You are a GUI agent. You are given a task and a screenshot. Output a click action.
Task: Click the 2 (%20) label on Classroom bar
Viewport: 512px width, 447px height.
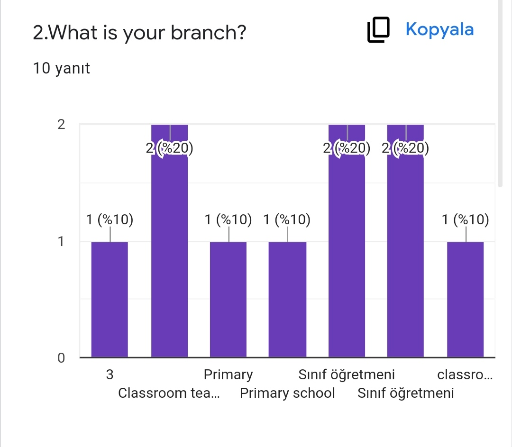(169, 148)
